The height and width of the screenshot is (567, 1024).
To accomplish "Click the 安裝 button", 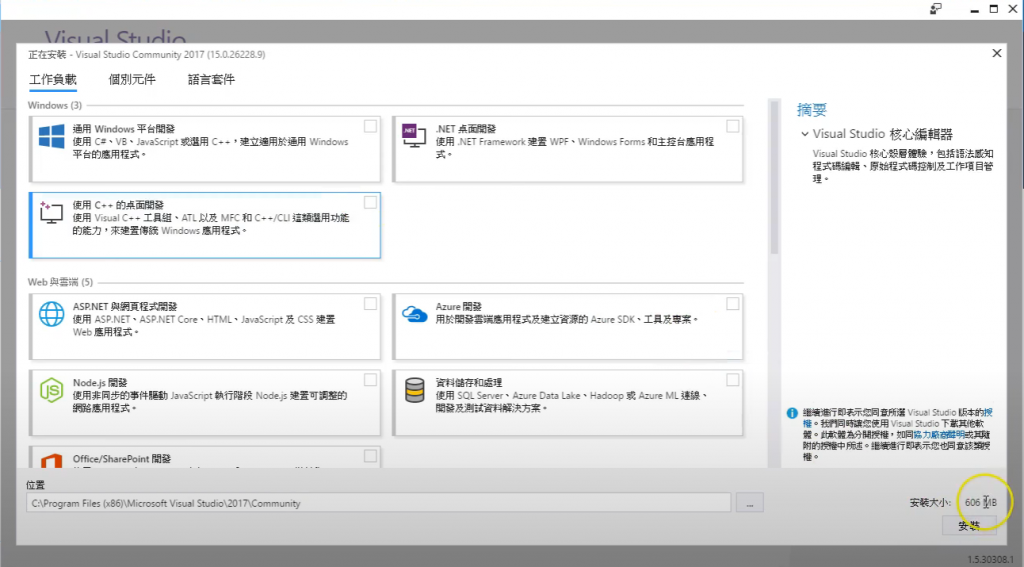I will click(x=969, y=526).
